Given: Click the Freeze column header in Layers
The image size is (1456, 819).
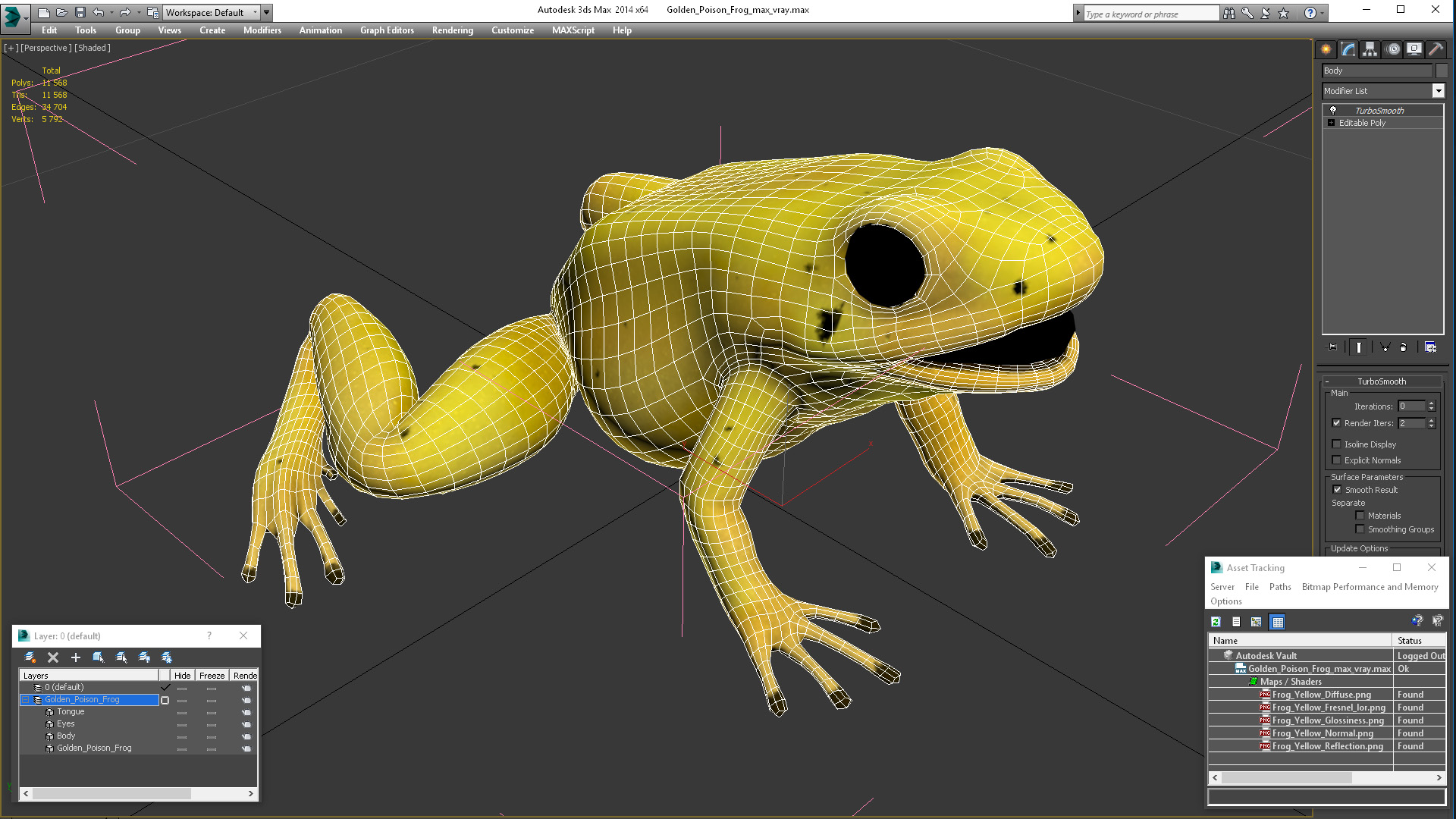Looking at the screenshot, I should 212,675.
